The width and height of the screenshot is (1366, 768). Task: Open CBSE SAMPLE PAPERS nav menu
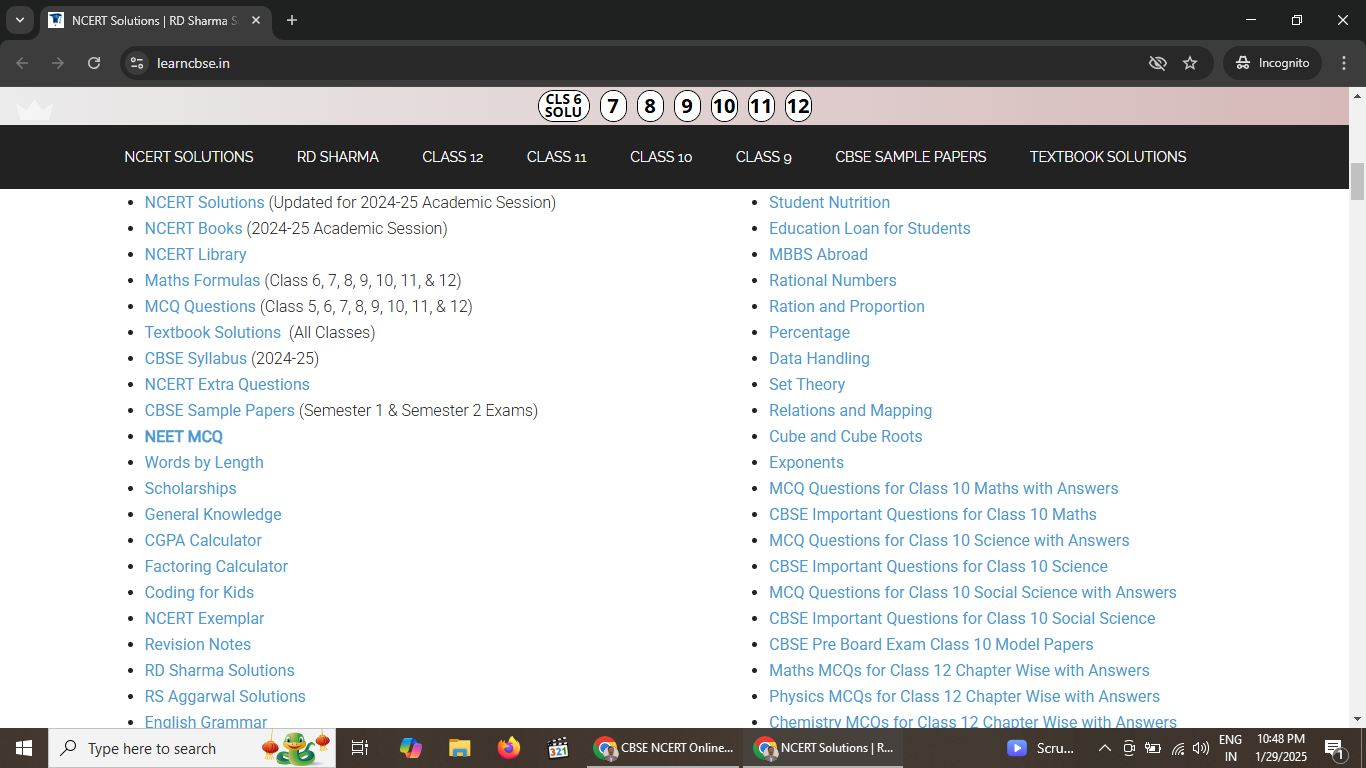pyautogui.click(x=911, y=157)
